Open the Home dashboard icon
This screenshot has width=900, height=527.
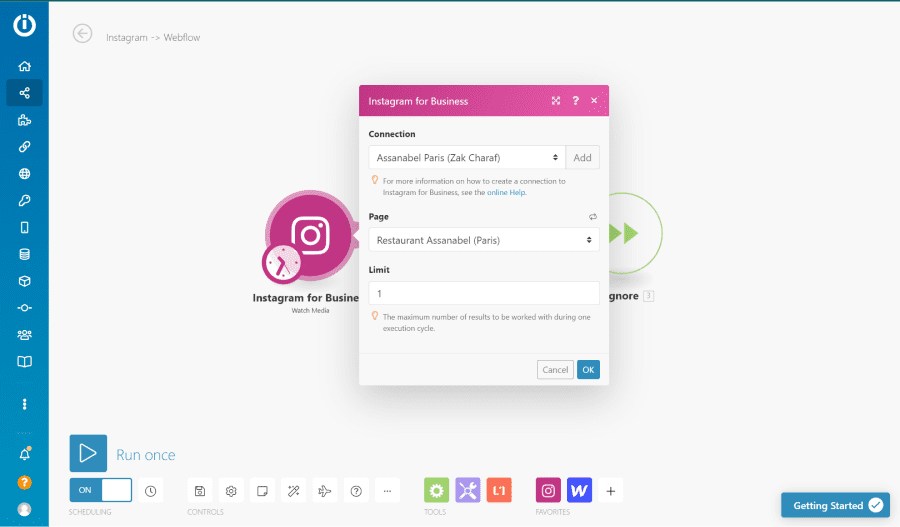click(x=24, y=66)
